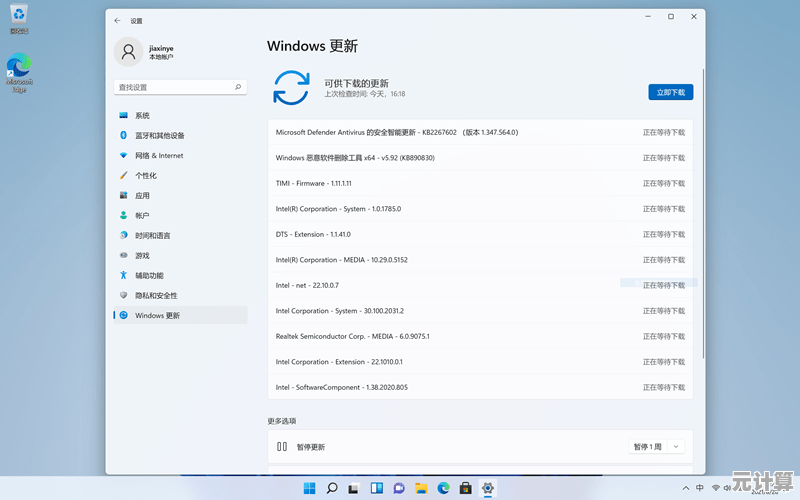This screenshot has width=800, height=500.
Task: Click the Settings gear on taskbar
Action: 488,488
